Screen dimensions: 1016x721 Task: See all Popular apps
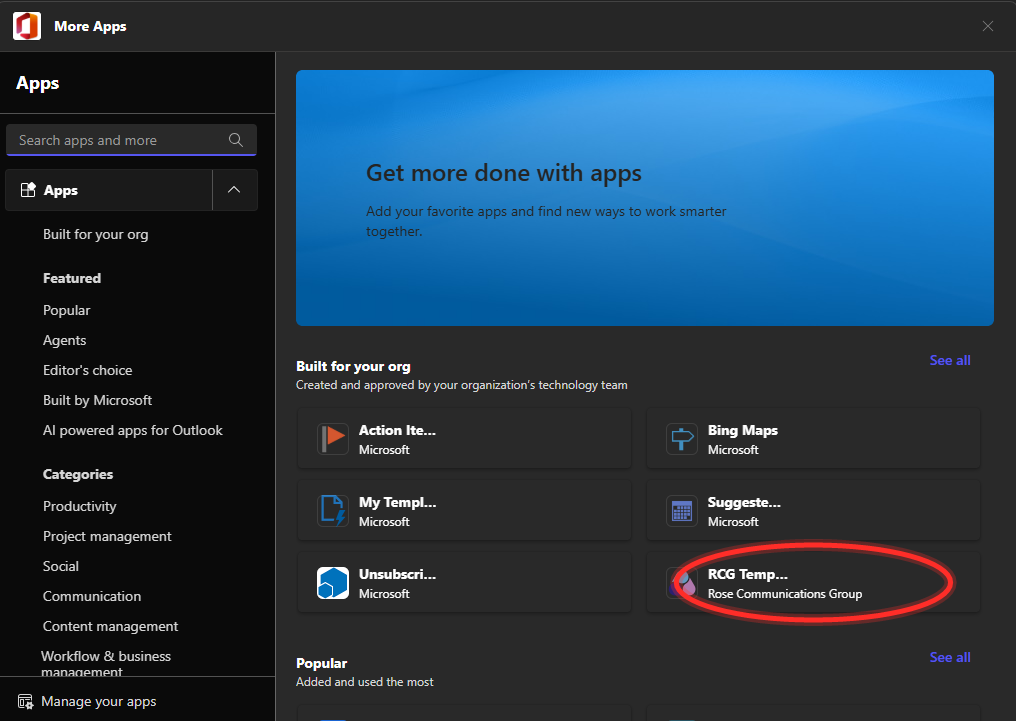point(949,657)
